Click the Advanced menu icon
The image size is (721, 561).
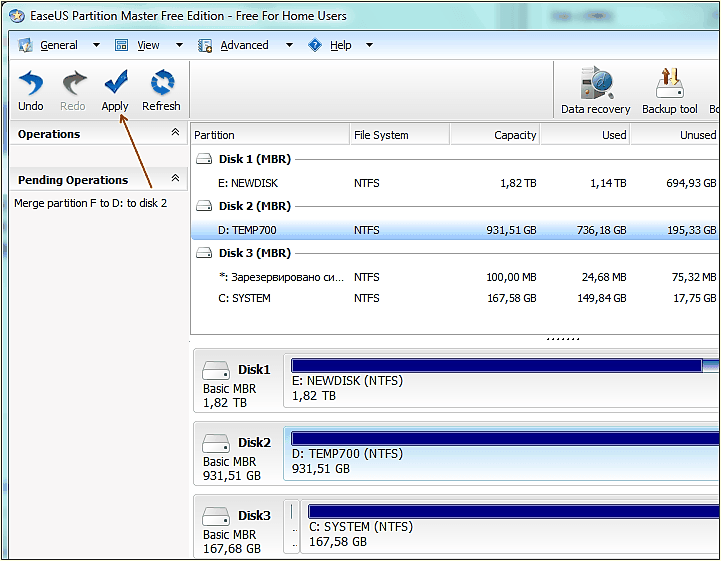click(x=205, y=46)
